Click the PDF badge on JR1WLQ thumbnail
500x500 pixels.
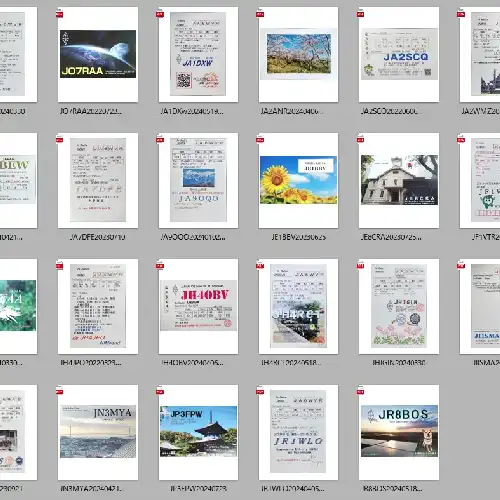click(260, 392)
